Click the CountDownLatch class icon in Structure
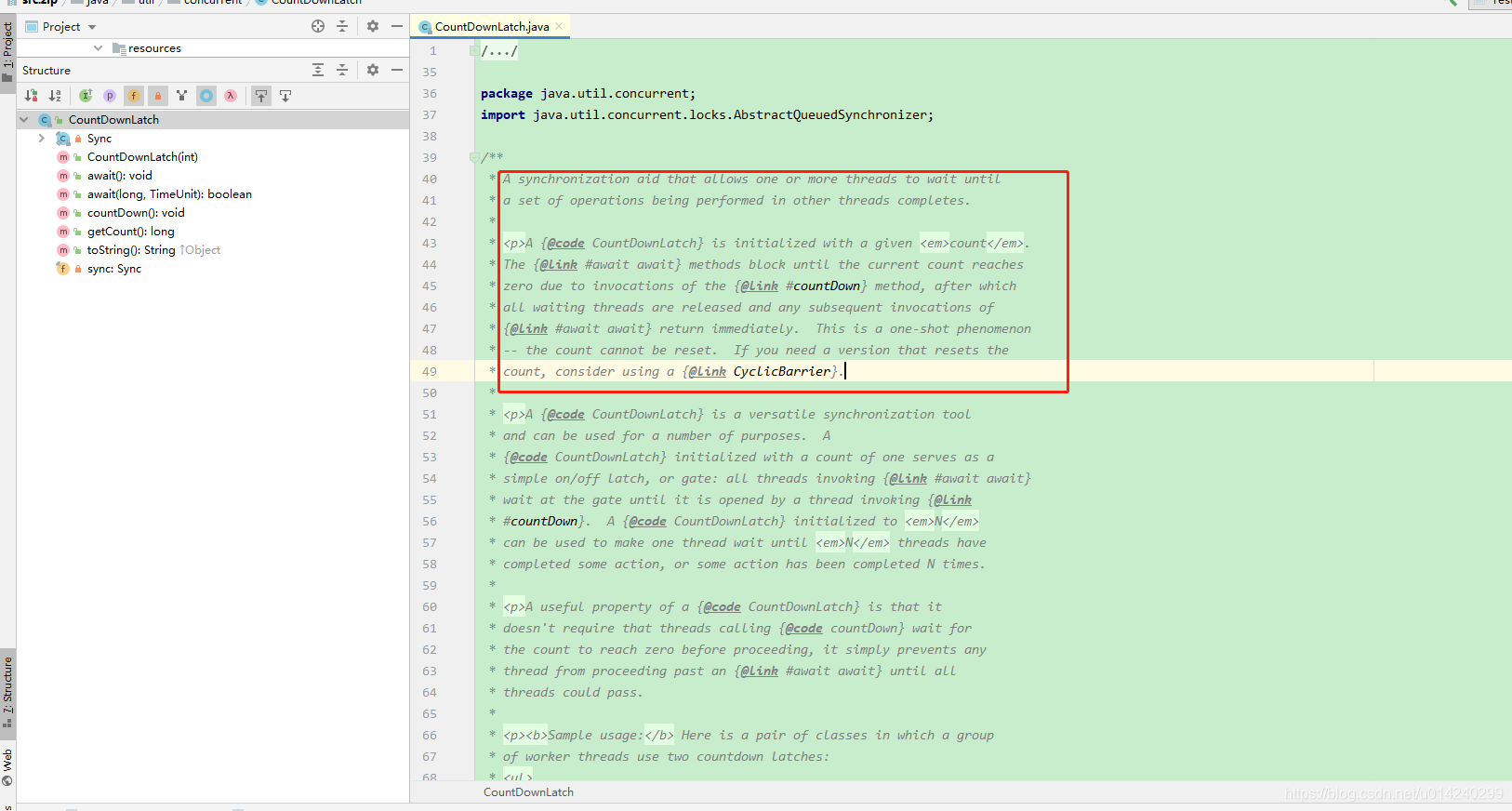1512x811 pixels. [45, 120]
